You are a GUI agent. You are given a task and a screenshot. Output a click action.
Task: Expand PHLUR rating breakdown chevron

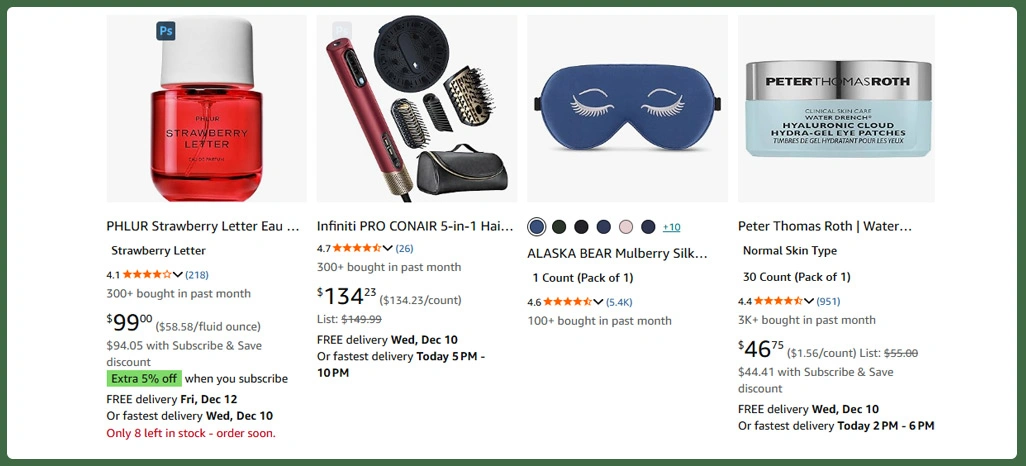[x=177, y=275]
